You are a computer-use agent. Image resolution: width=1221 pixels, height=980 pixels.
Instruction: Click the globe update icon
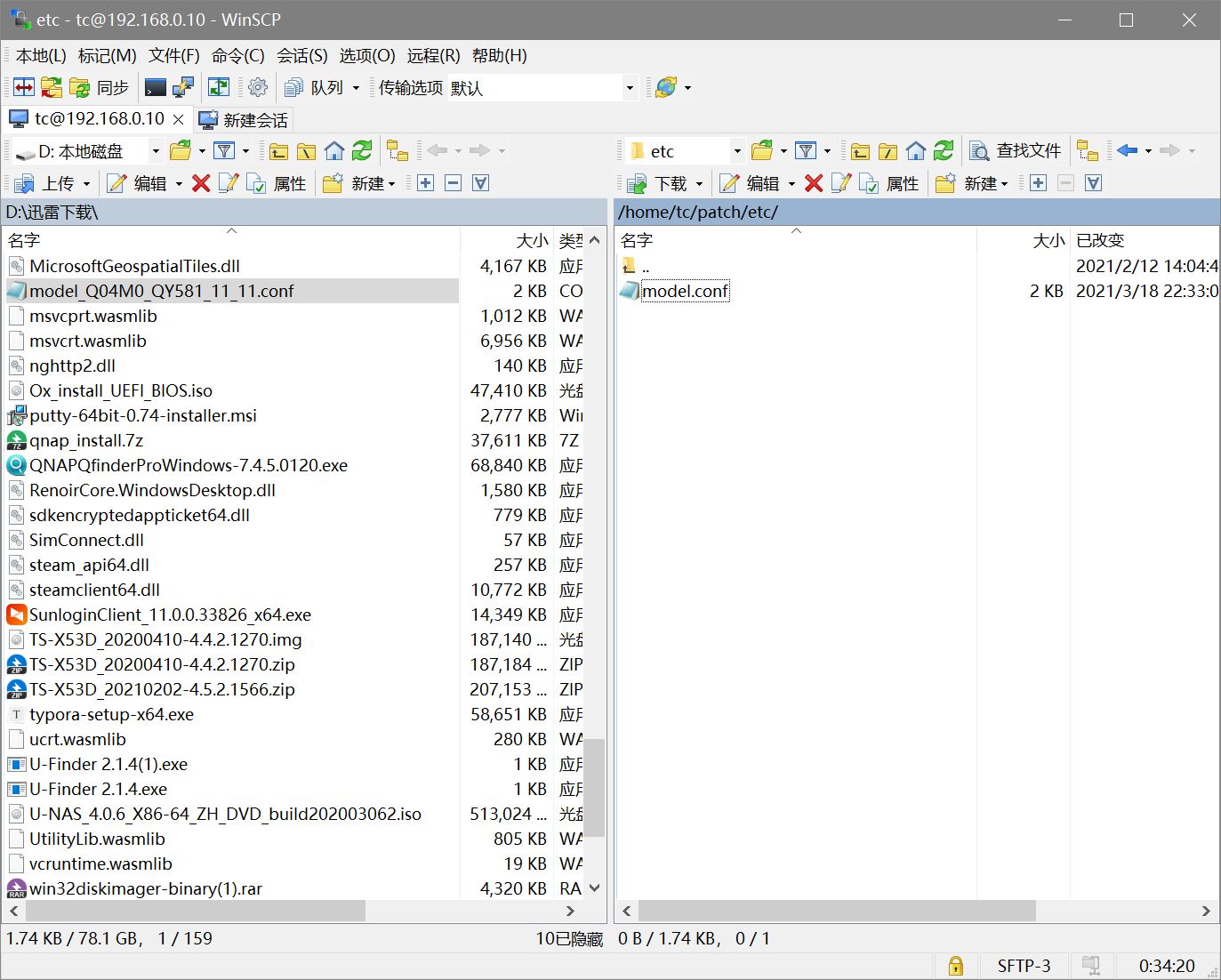point(666,87)
